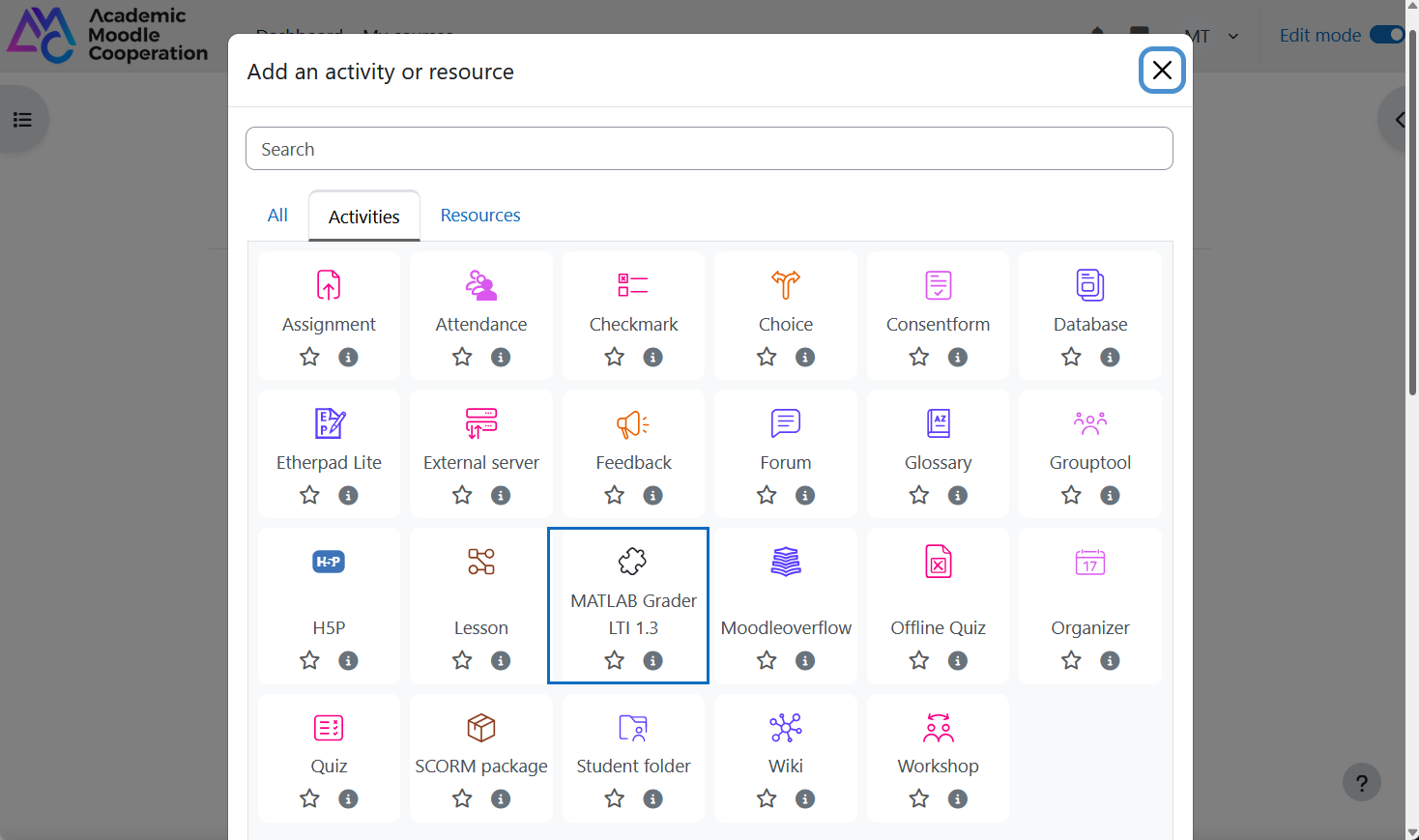Star the Glossary activity

click(918, 495)
